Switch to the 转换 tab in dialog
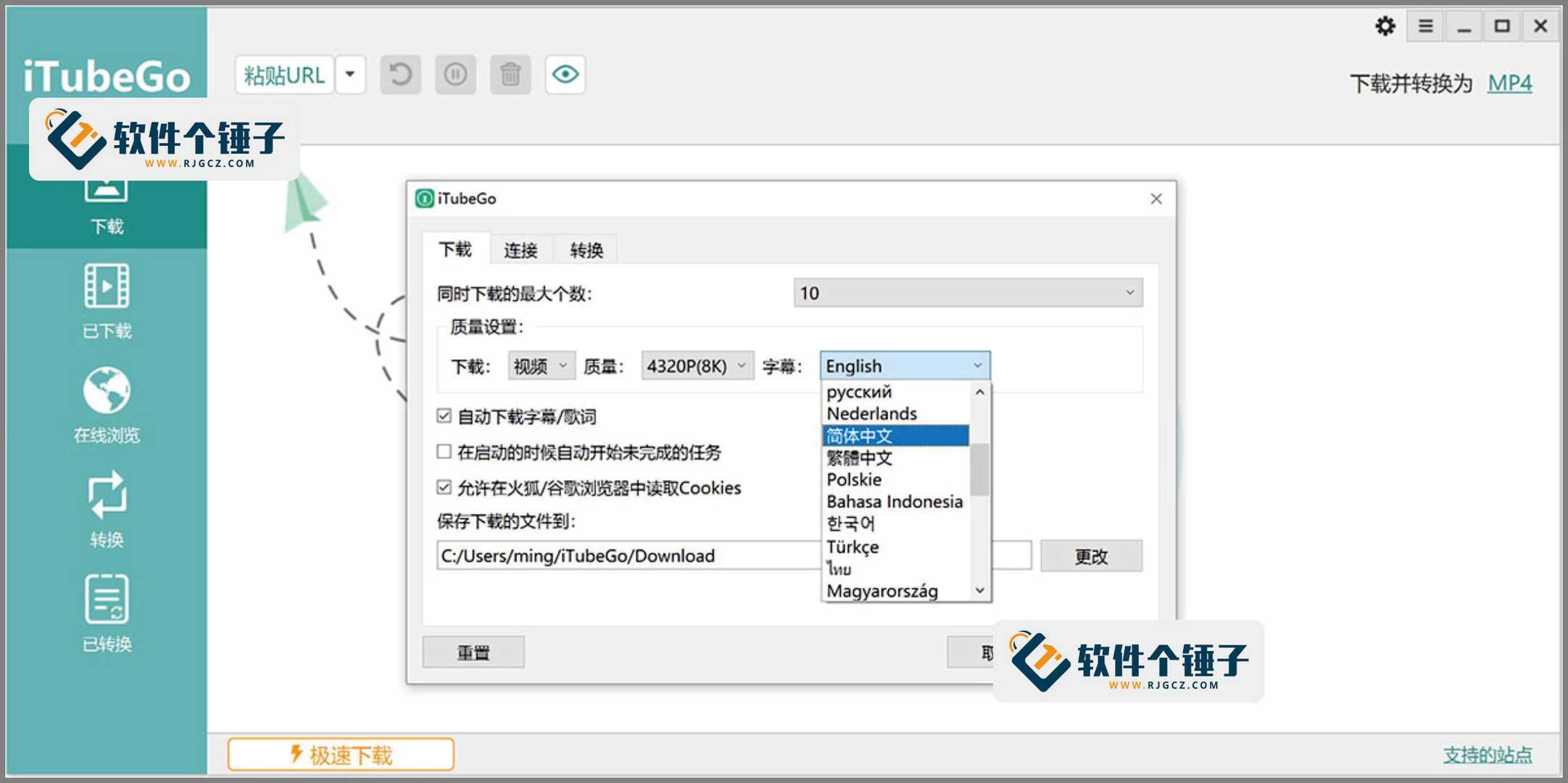Screen dimensions: 1568x783 (x=586, y=251)
